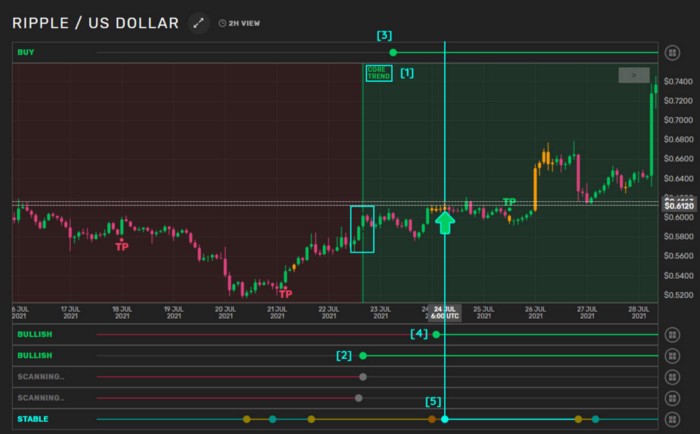Click the $0.5200 price axis label
This screenshot has height=434, width=700.
pyautogui.click(x=678, y=295)
